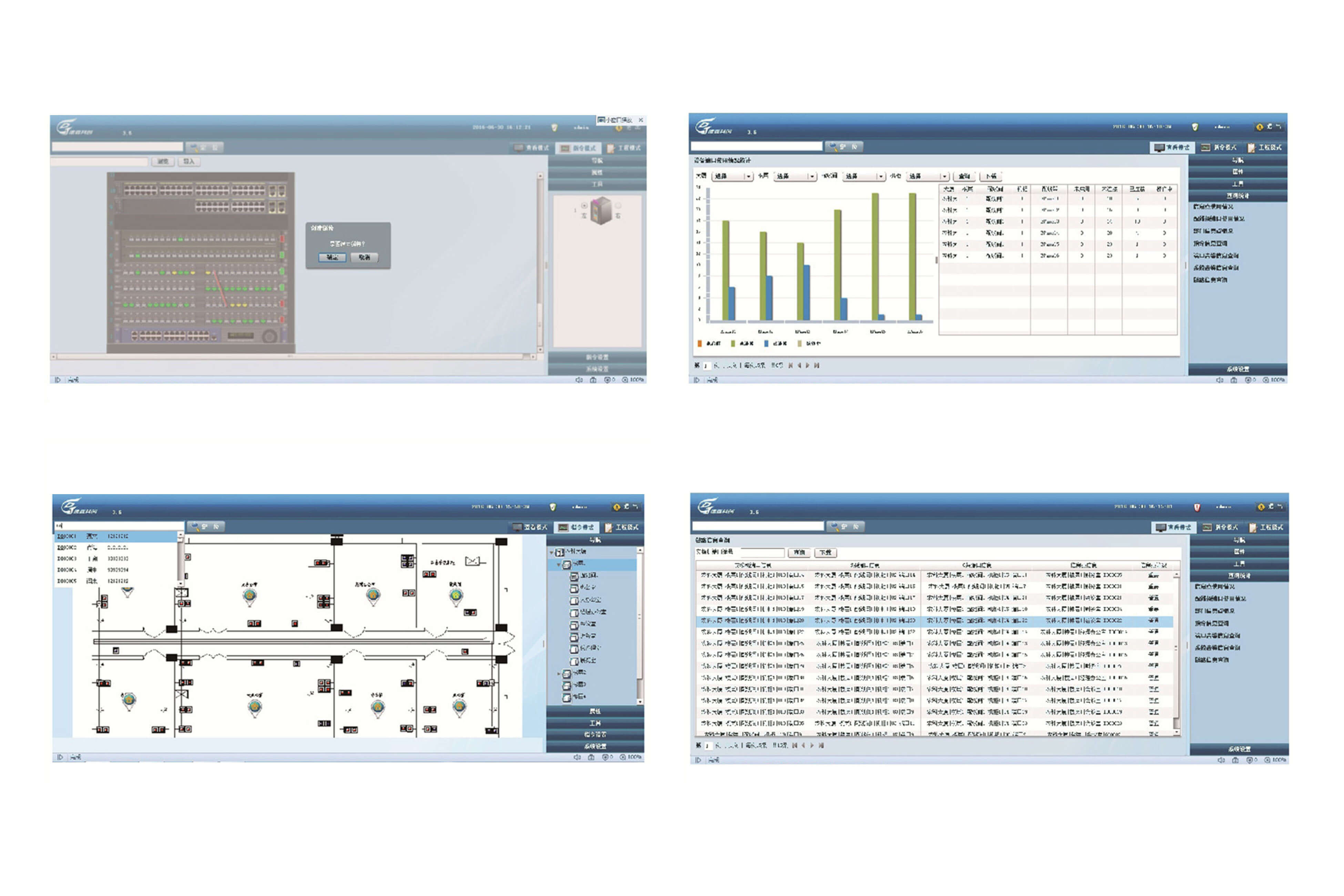Go to next page in the link table window pager
This screenshot has height=896, width=1344.
pos(812,746)
